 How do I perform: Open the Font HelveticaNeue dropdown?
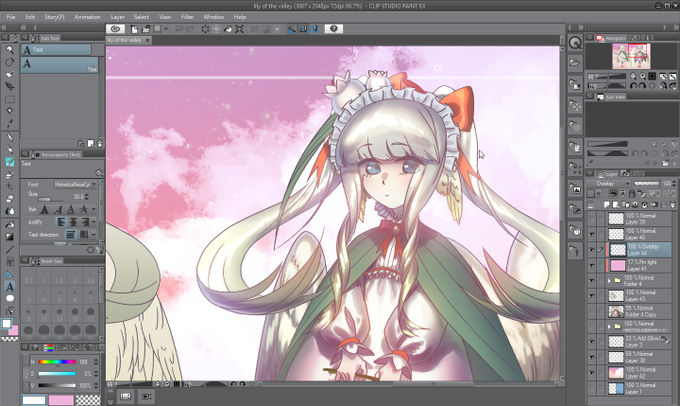click(75, 184)
